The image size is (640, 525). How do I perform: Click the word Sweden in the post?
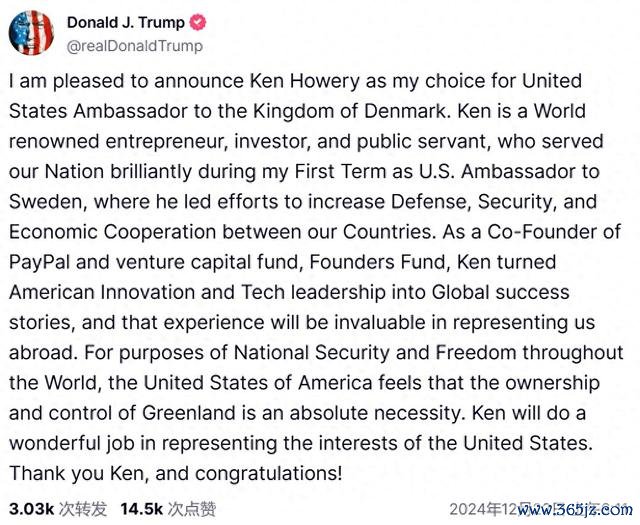(45, 202)
